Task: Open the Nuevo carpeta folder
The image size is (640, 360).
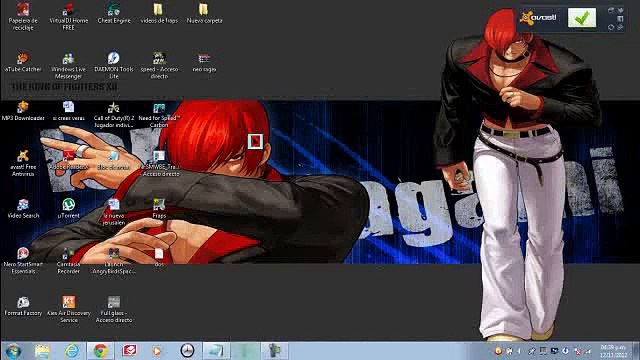Action: click(x=204, y=13)
